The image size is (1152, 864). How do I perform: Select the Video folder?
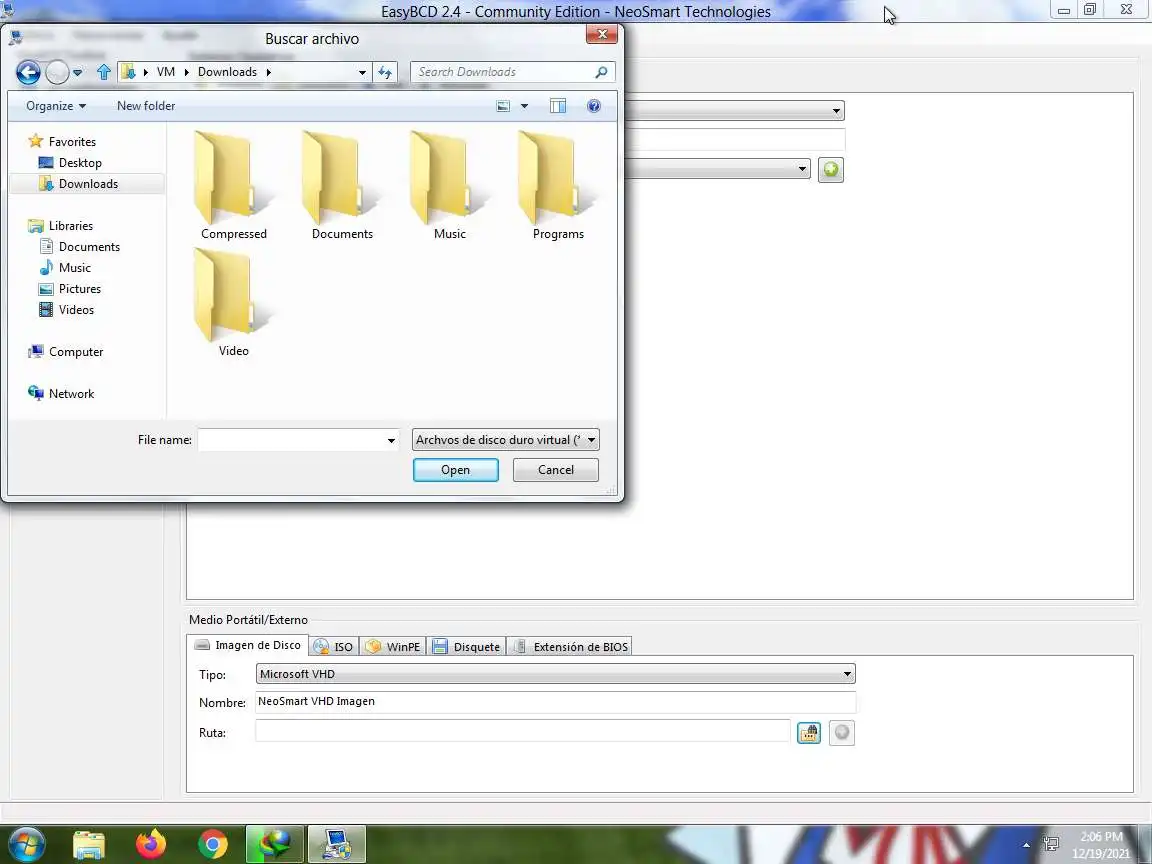tap(234, 302)
